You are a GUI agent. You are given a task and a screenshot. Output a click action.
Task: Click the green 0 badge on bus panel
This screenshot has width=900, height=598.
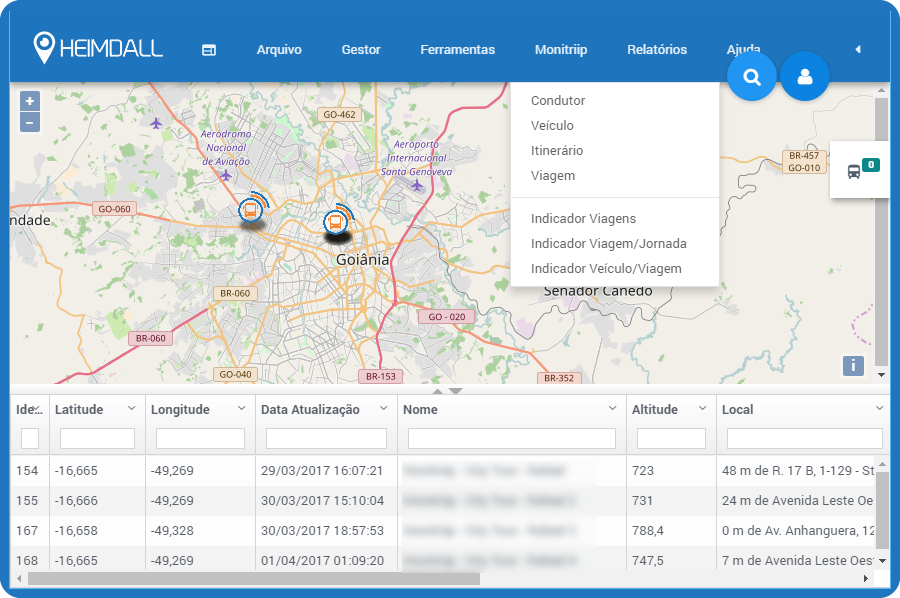pos(871,165)
